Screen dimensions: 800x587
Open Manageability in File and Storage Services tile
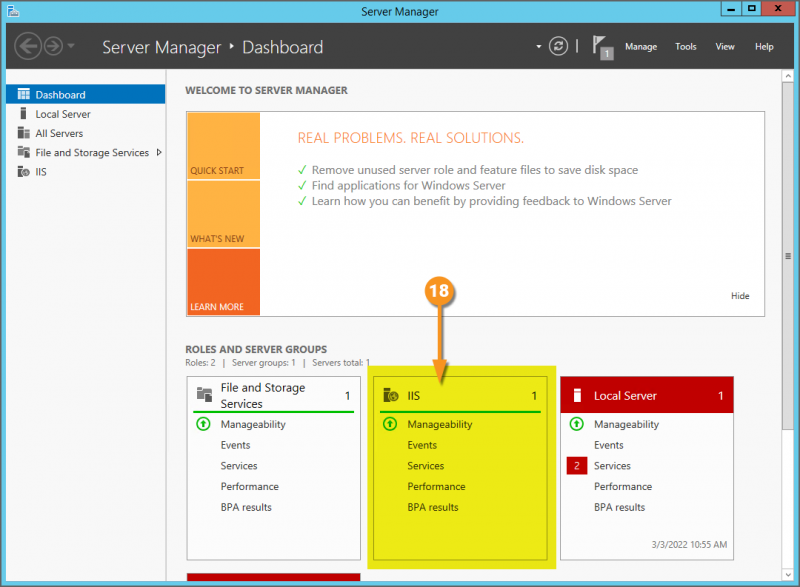253,424
